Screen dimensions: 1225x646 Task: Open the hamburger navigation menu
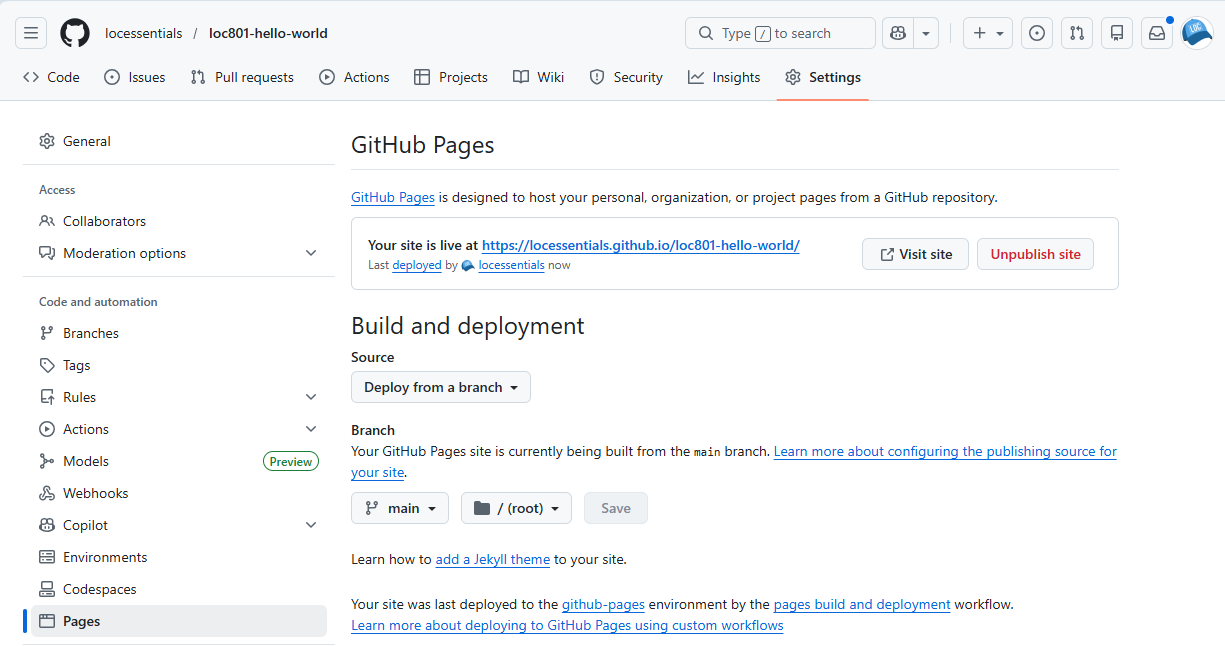[30, 32]
